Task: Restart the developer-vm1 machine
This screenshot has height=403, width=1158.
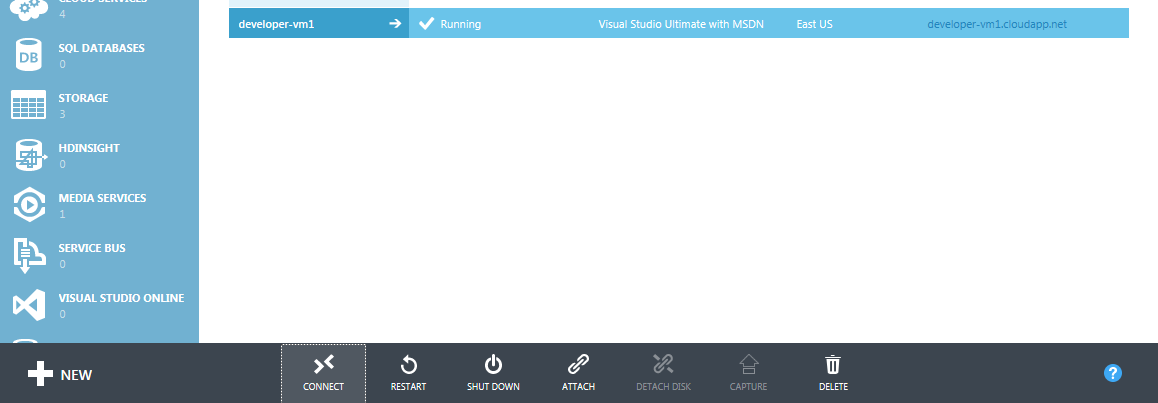Action: (408, 373)
